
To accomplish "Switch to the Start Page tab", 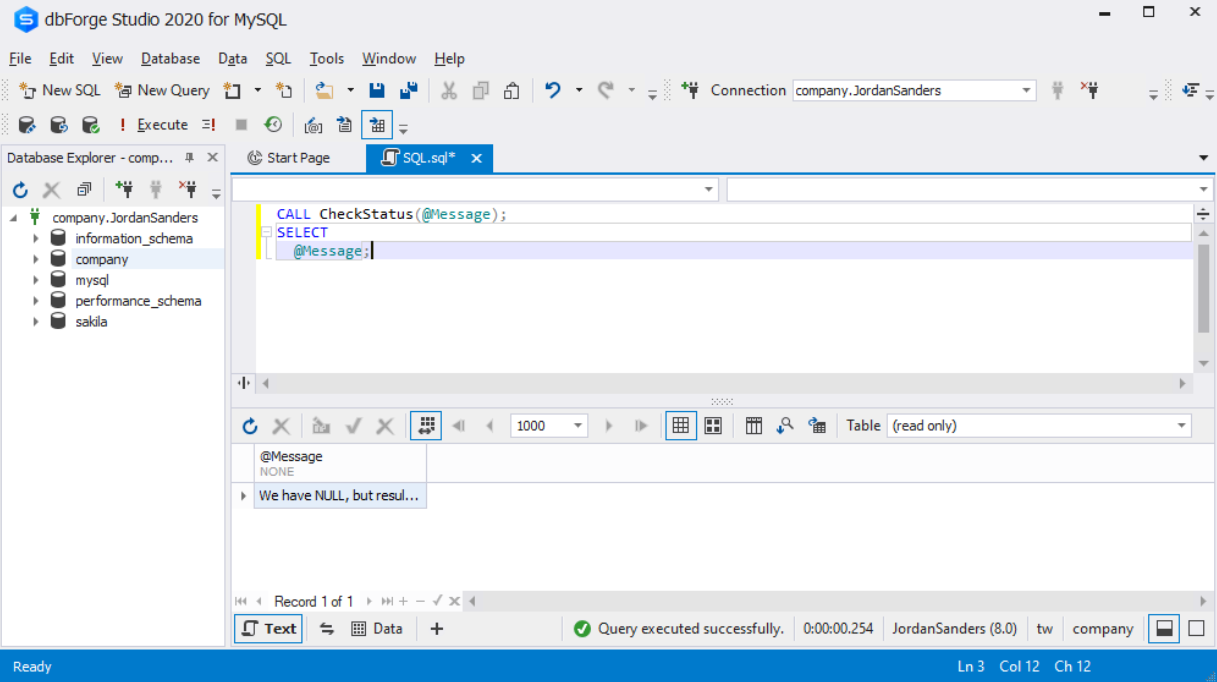I will 288,158.
